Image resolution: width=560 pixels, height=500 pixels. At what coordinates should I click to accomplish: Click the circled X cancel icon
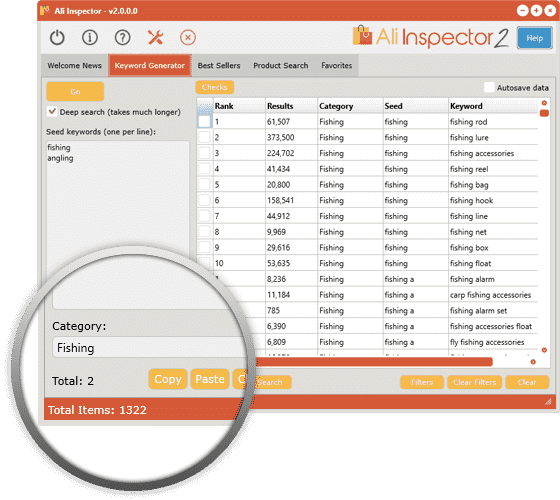click(188, 38)
